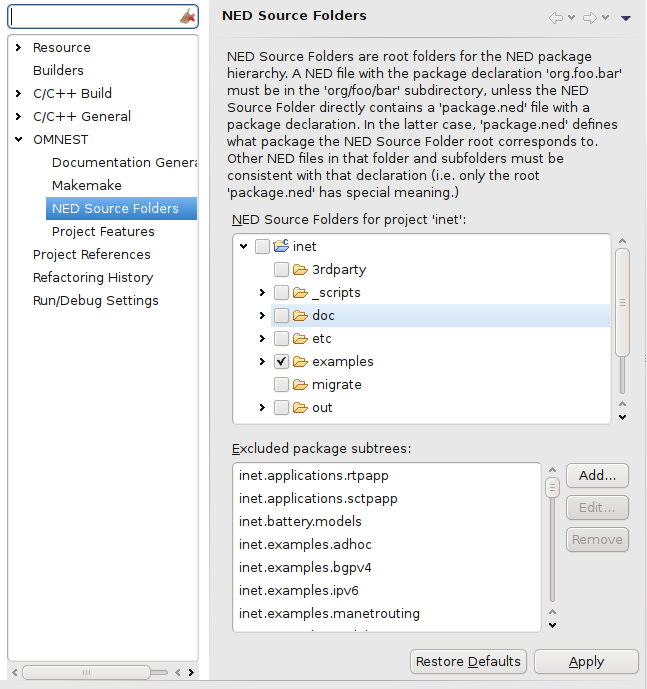Expand the out folder node

[x=262, y=407]
